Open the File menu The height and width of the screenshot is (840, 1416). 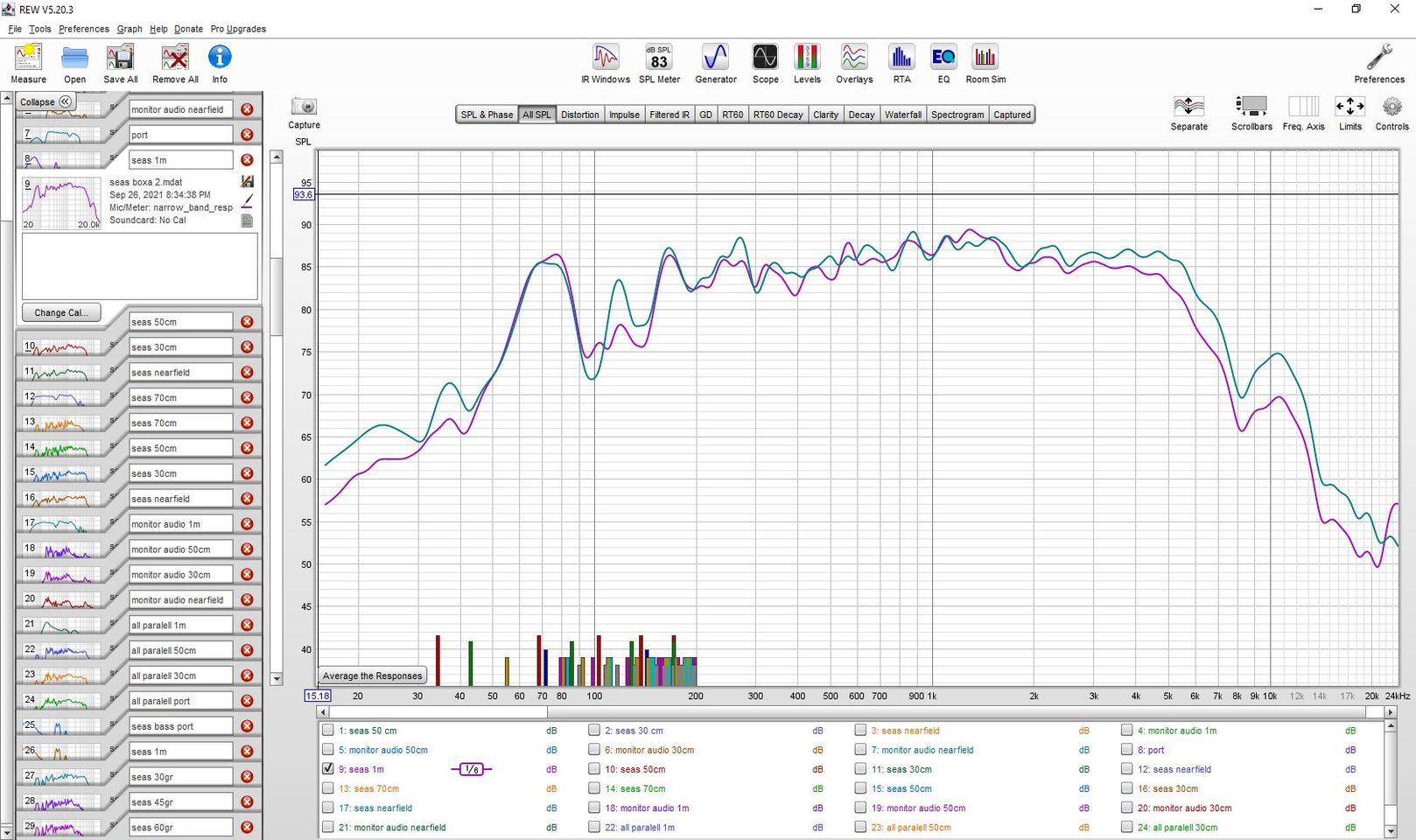coord(15,29)
